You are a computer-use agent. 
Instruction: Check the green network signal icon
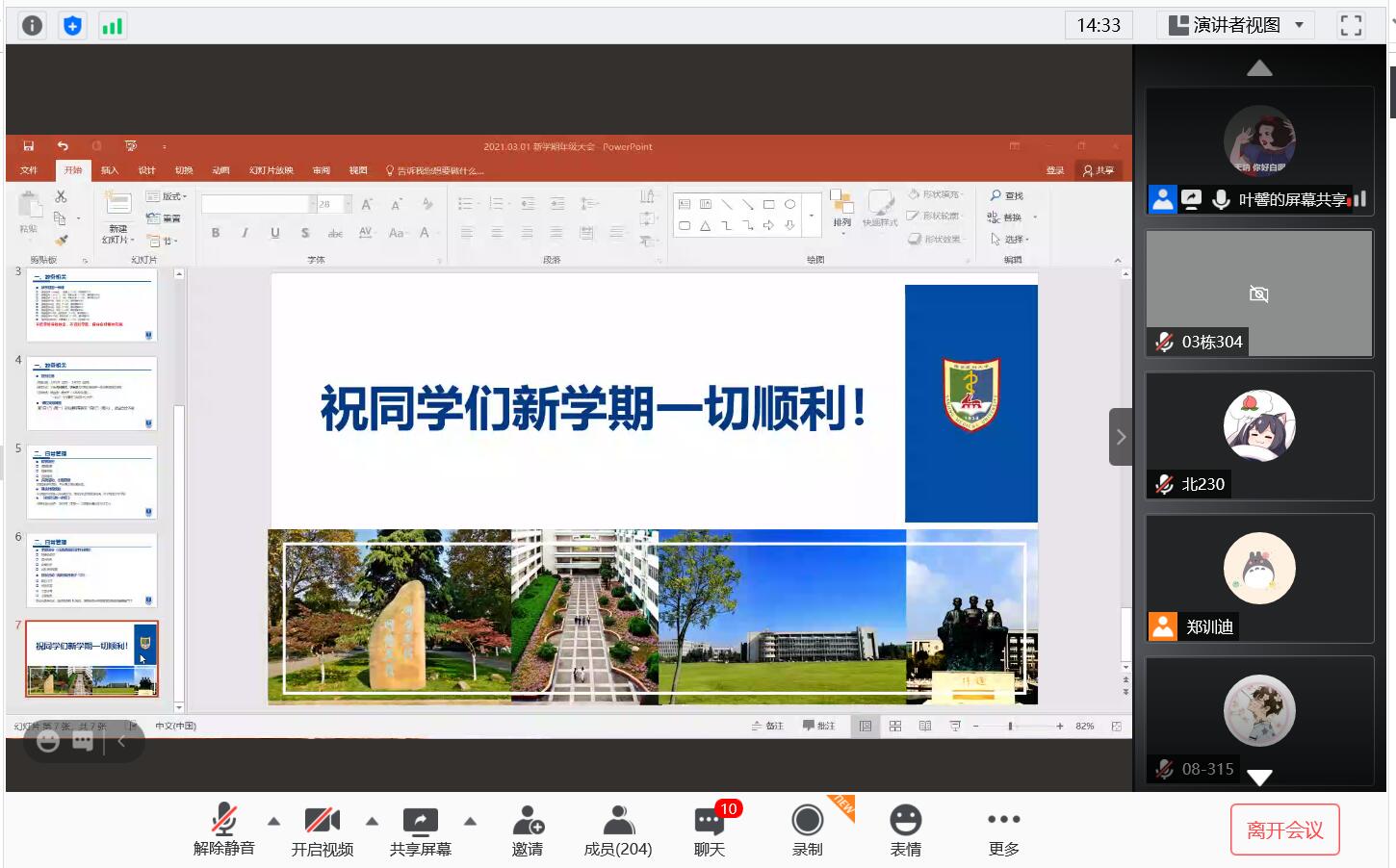113,25
